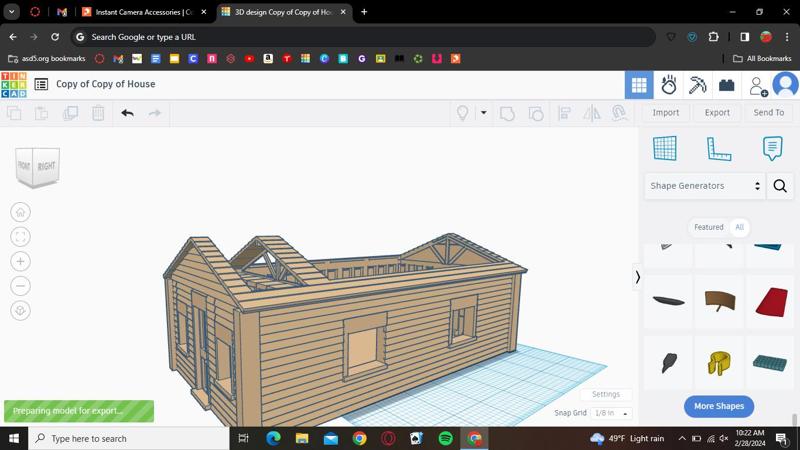Viewport: 800px width, 450px height.
Task: Click the Export button
Action: 717,113
